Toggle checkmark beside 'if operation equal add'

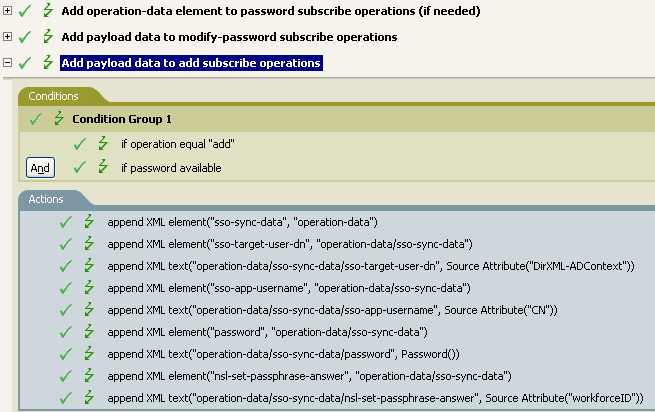(80, 144)
